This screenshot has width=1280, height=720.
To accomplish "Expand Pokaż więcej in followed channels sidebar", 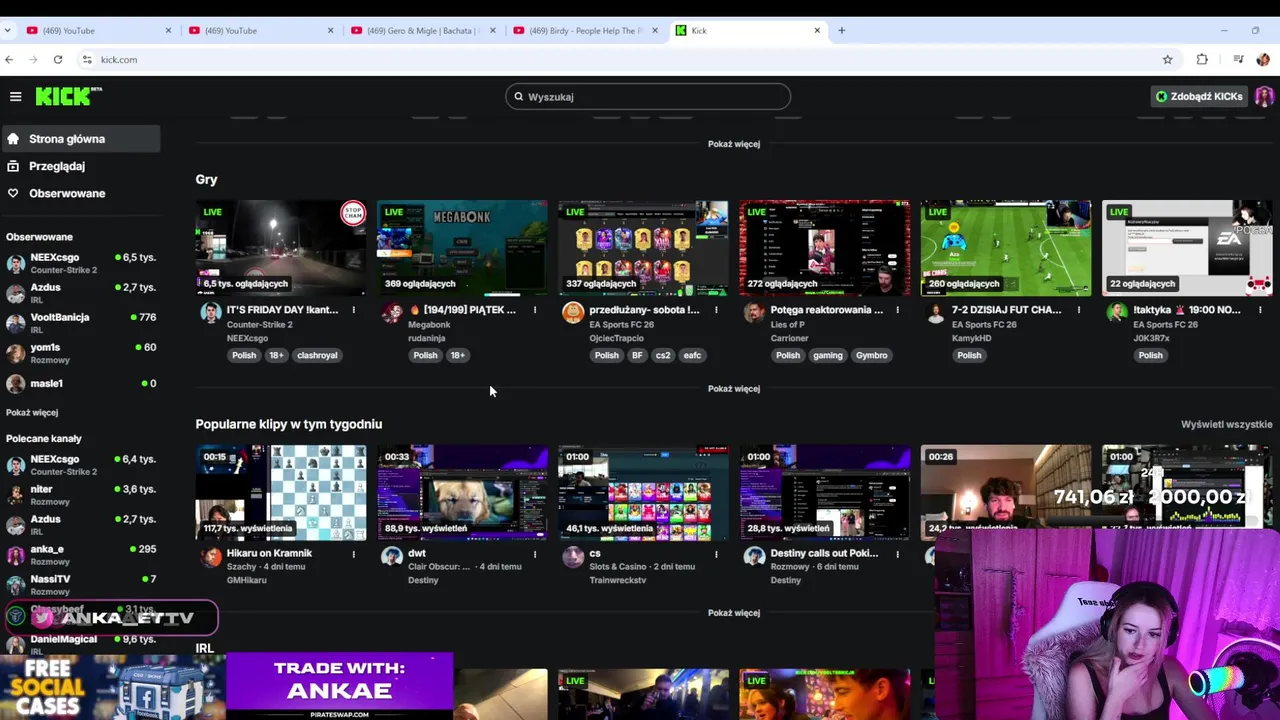I will tap(32, 412).
